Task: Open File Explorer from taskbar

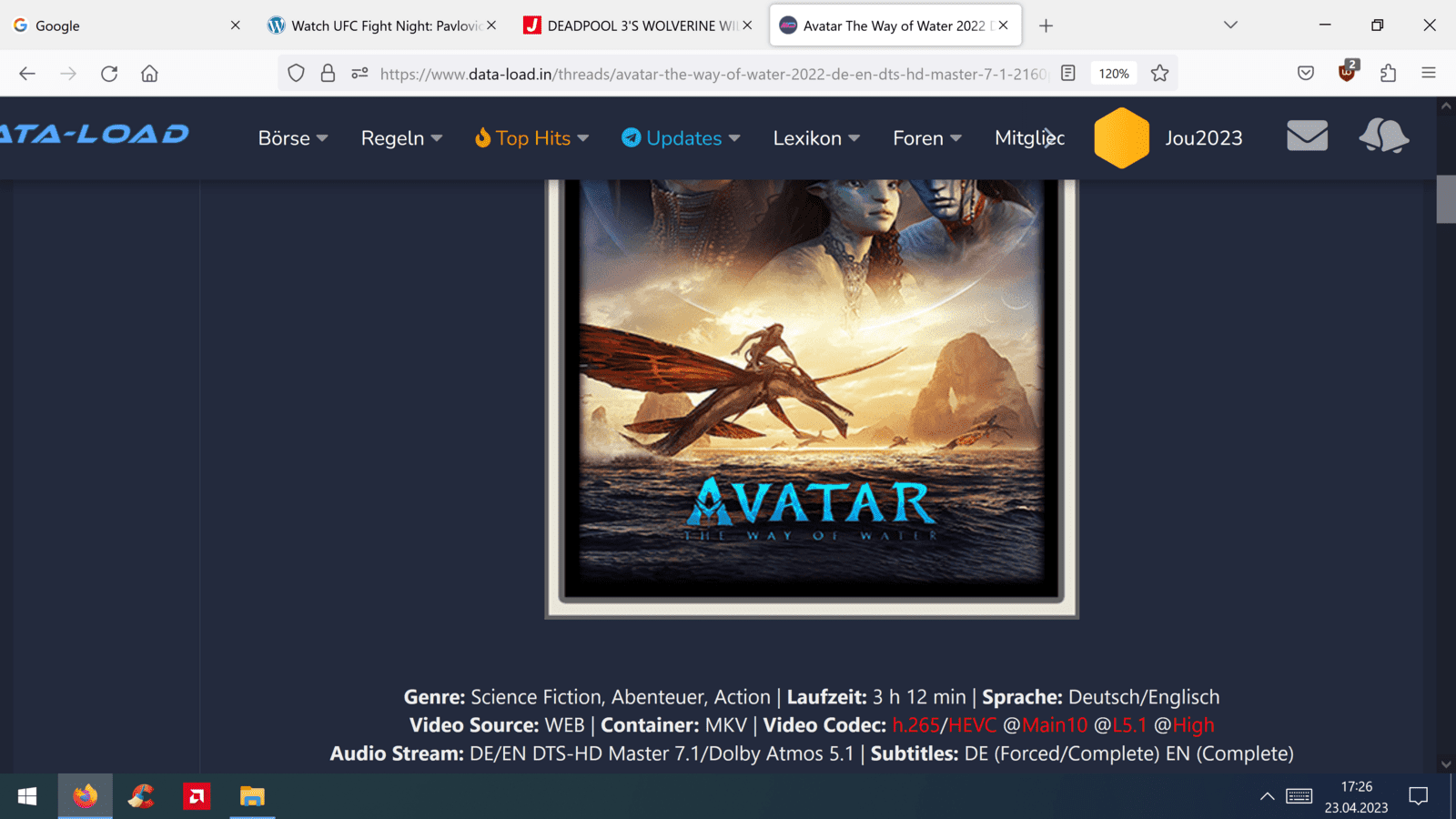Action: pos(252,796)
